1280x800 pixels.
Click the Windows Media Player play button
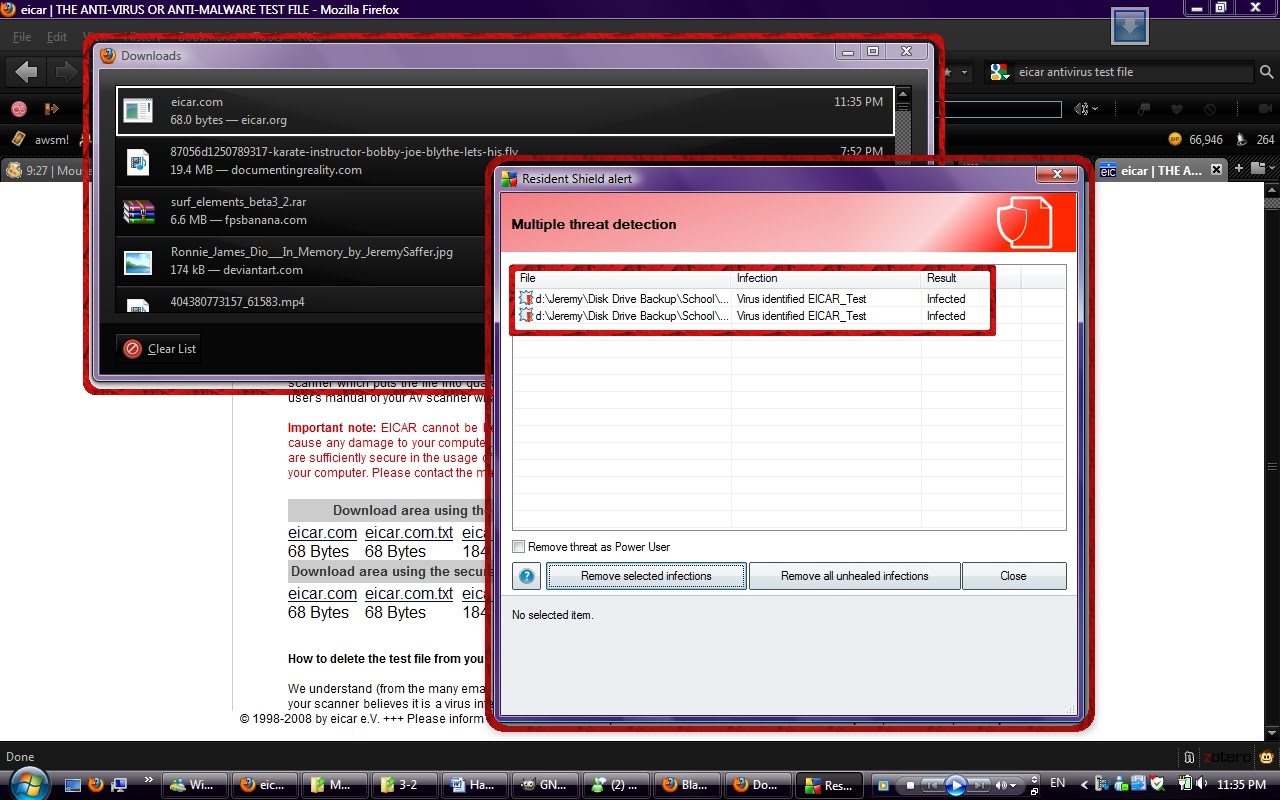pos(955,785)
